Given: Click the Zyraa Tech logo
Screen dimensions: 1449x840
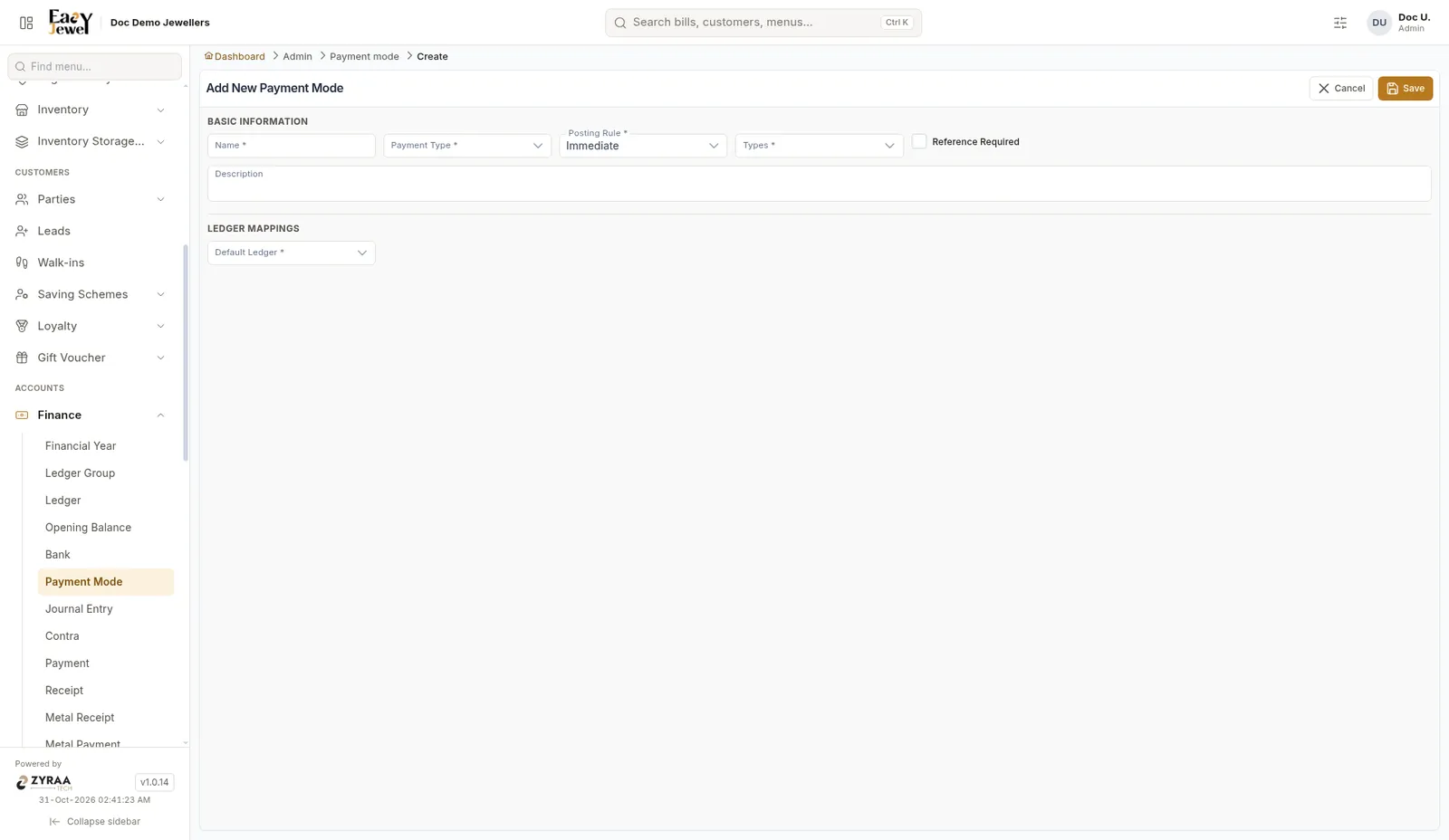Looking at the screenshot, I should (43, 783).
